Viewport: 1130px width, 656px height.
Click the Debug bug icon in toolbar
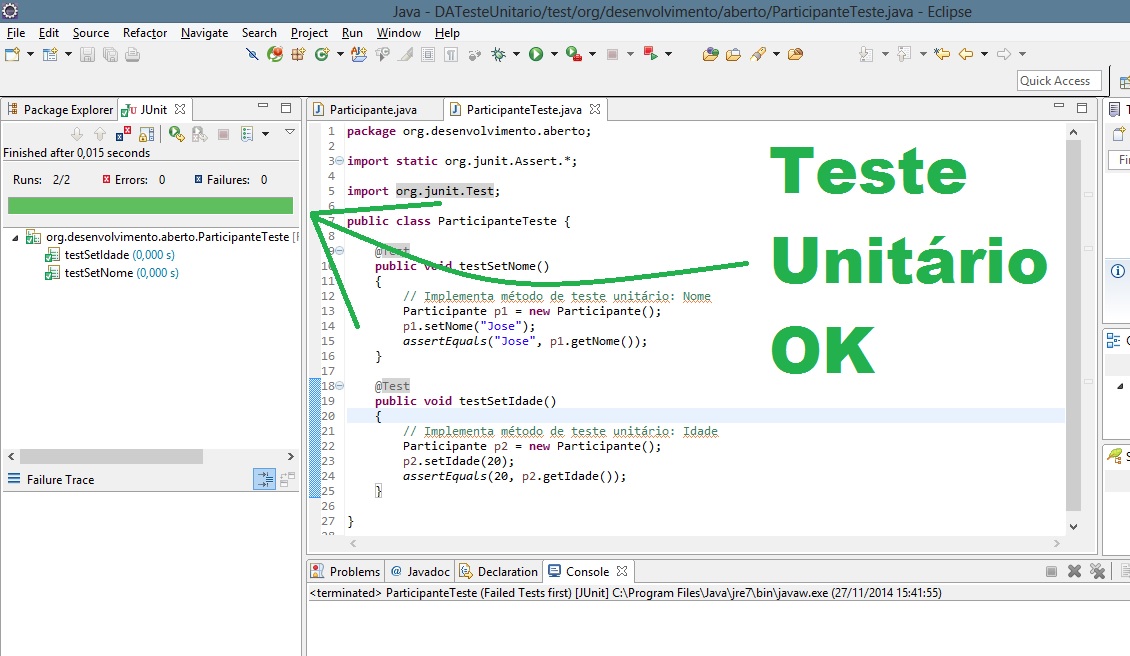(x=498, y=54)
